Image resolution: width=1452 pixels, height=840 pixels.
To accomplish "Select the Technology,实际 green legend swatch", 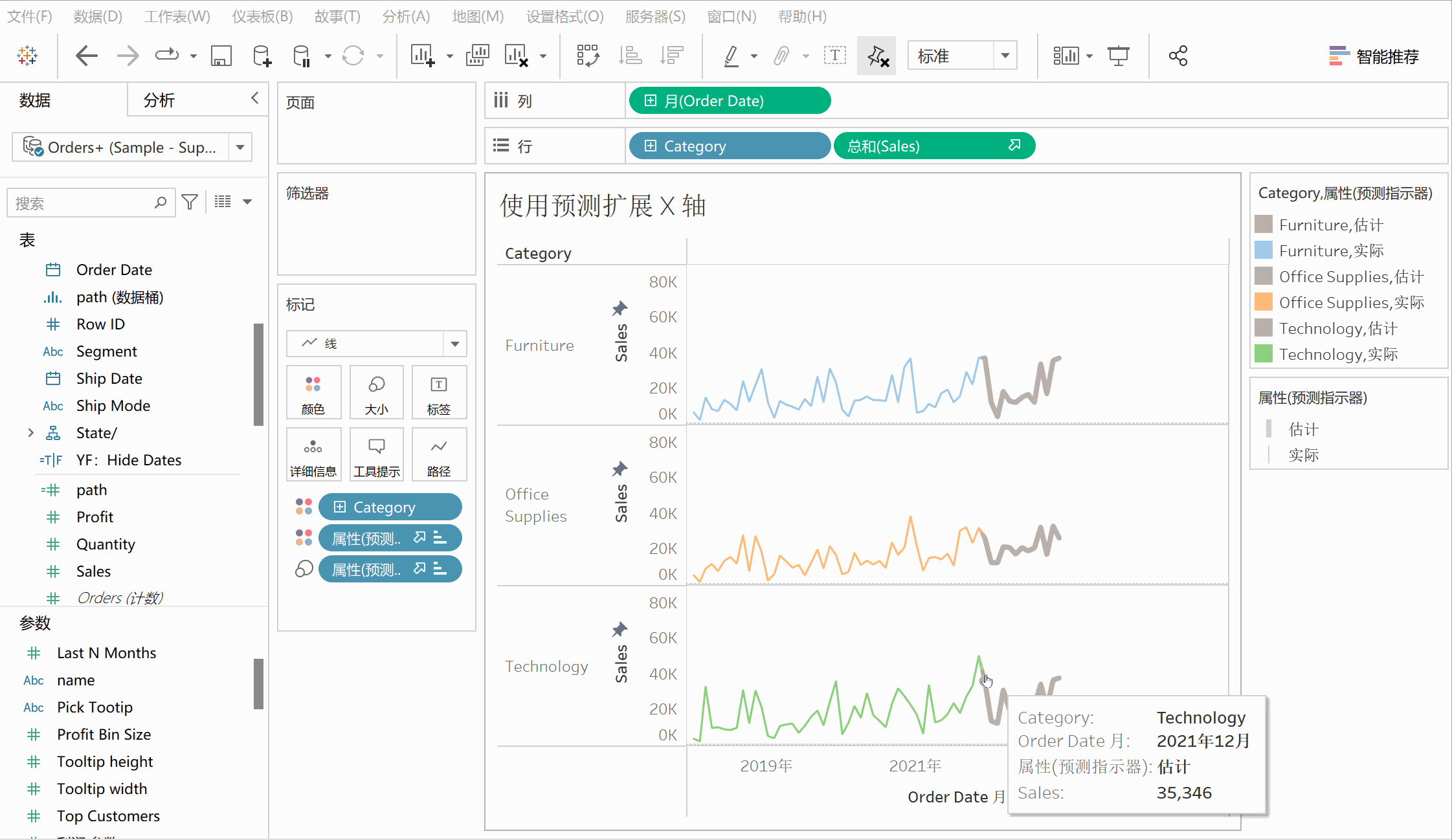I will [x=1263, y=354].
